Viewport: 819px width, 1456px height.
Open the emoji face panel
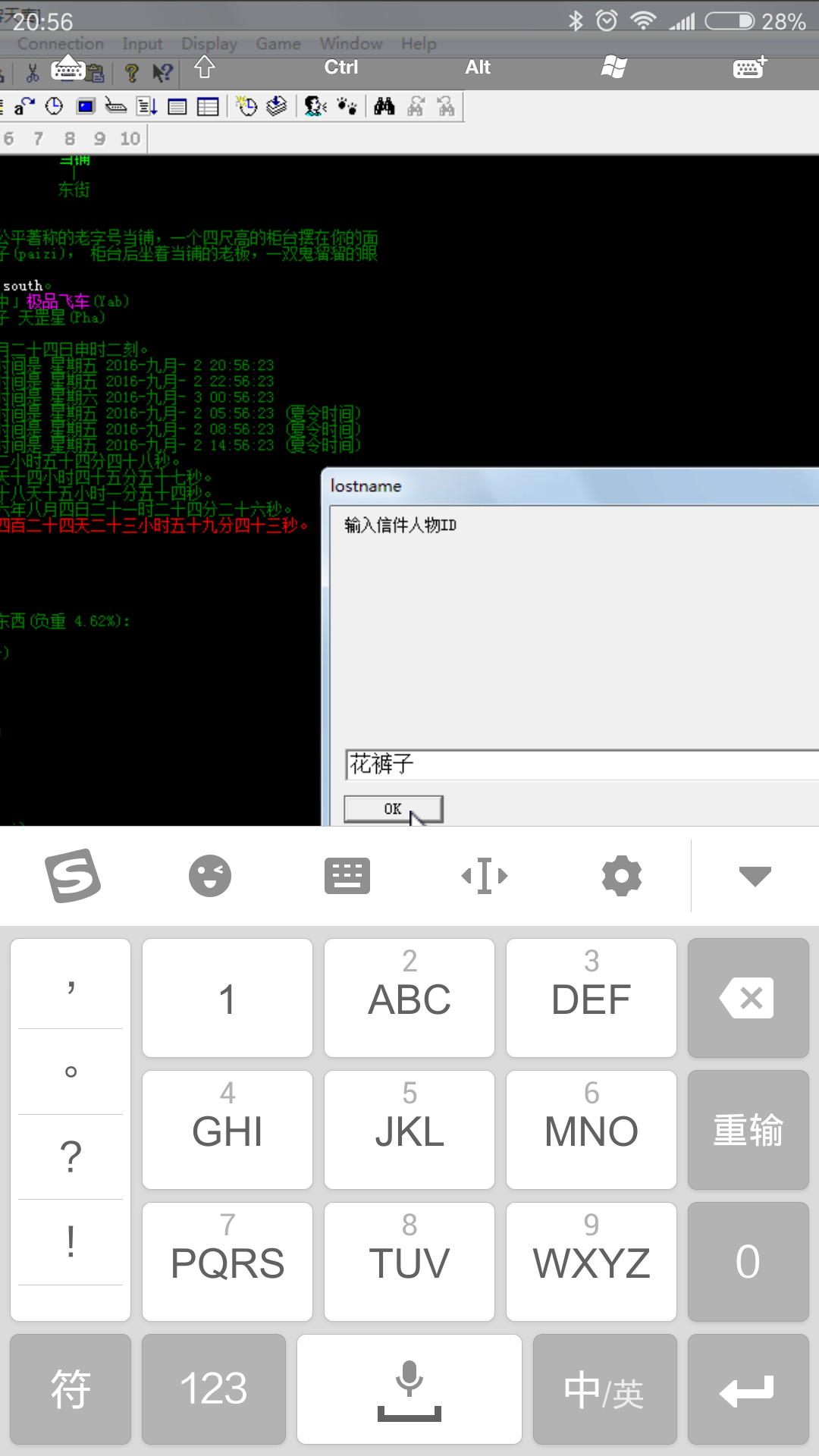pos(210,876)
